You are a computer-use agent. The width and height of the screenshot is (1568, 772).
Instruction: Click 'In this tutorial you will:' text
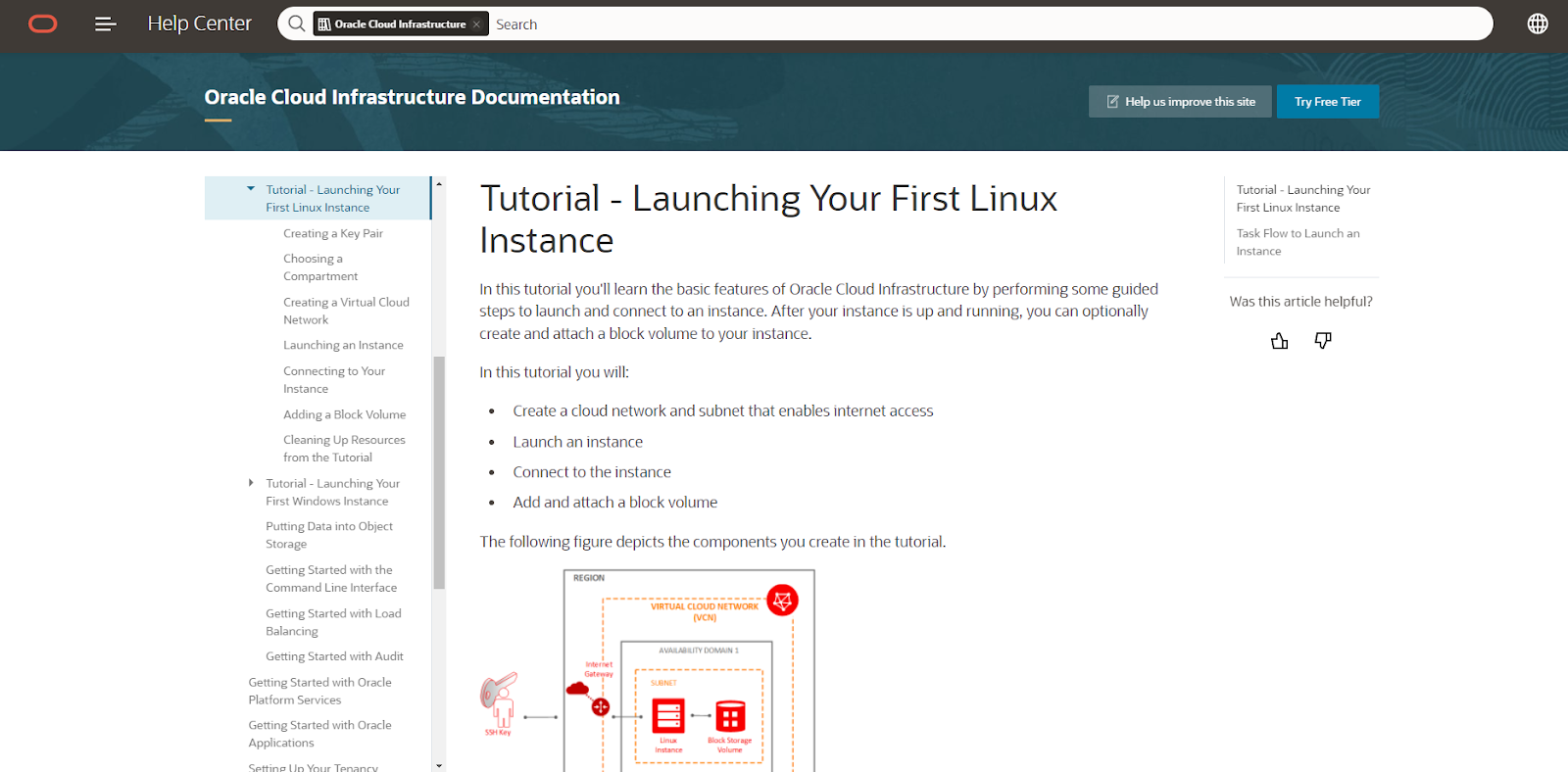(x=554, y=372)
